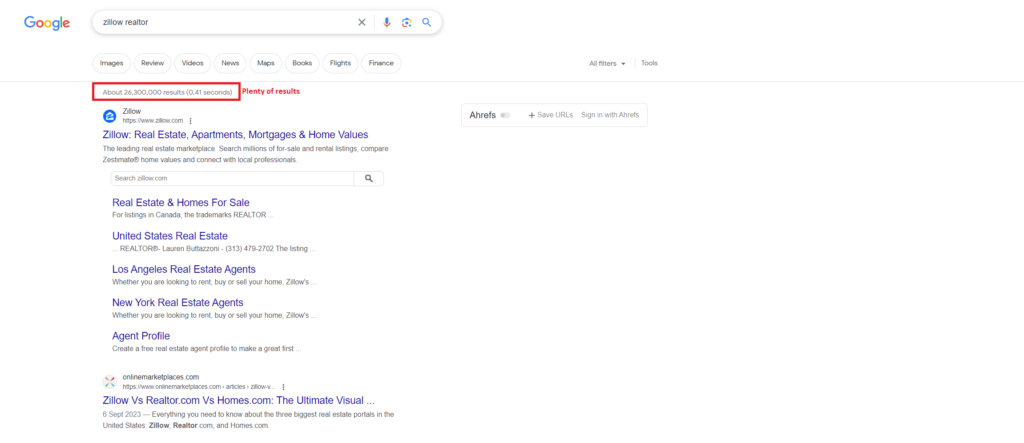The width and height of the screenshot is (1024, 443).
Task: Switch to the Images filter
Action: [x=112, y=63]
